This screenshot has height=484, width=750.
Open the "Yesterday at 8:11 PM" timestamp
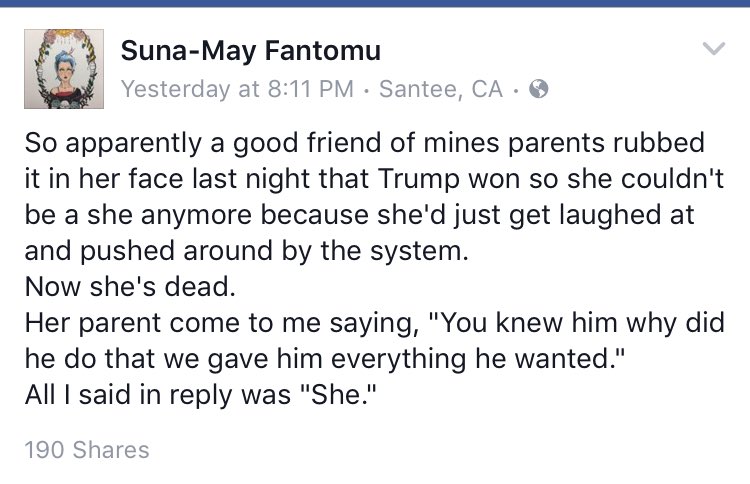[237, 89]
